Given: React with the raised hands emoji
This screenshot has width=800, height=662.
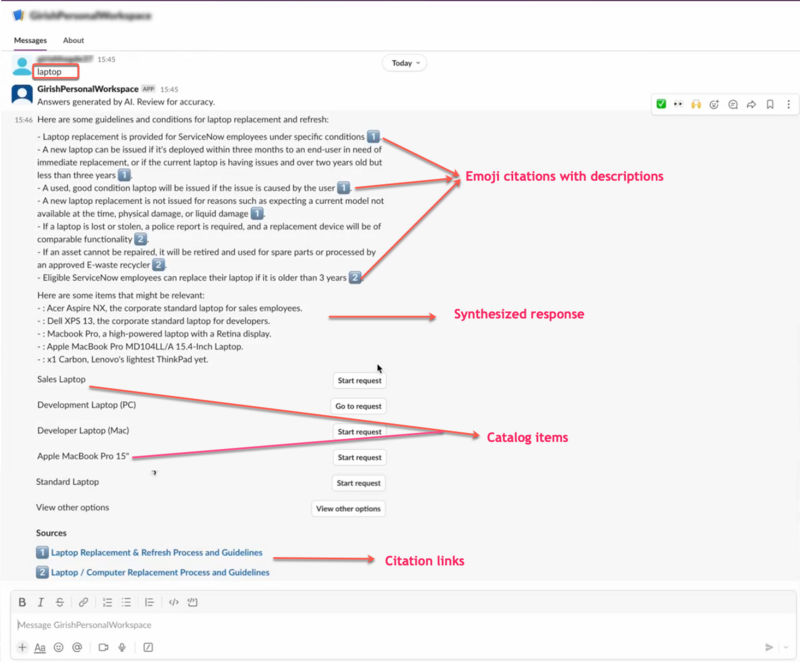Looking at the screenshot, I should pyautogui.click(x=696, y=104).
